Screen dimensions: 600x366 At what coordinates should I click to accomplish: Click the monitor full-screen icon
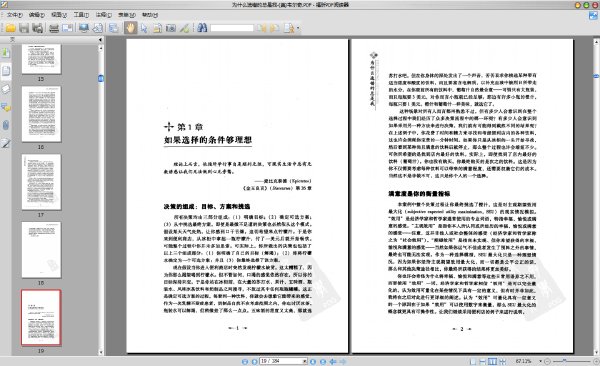coord(84,28)
